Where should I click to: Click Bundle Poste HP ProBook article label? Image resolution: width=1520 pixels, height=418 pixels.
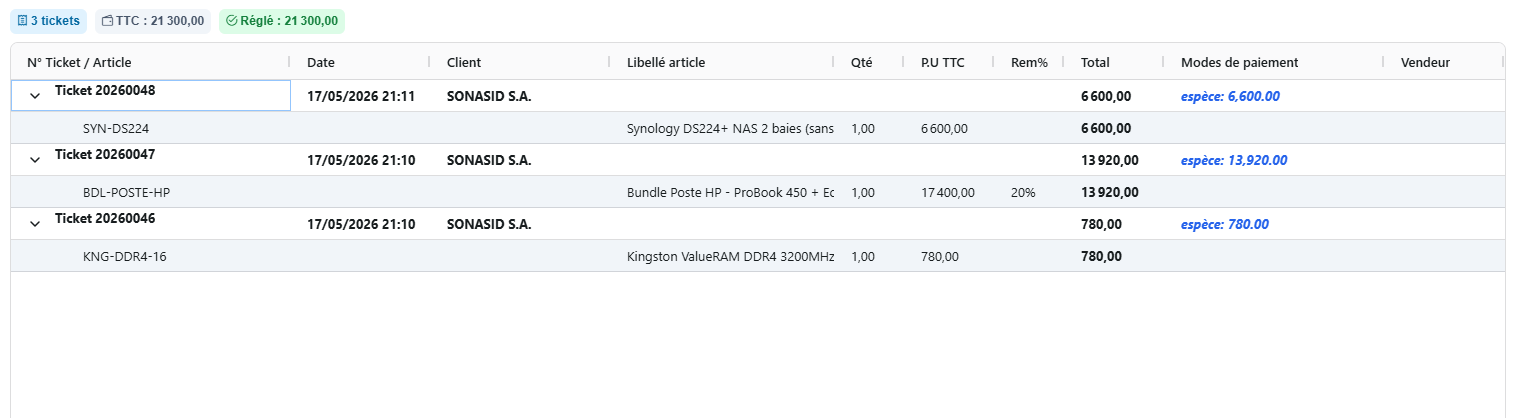click(x=730, y=192)
